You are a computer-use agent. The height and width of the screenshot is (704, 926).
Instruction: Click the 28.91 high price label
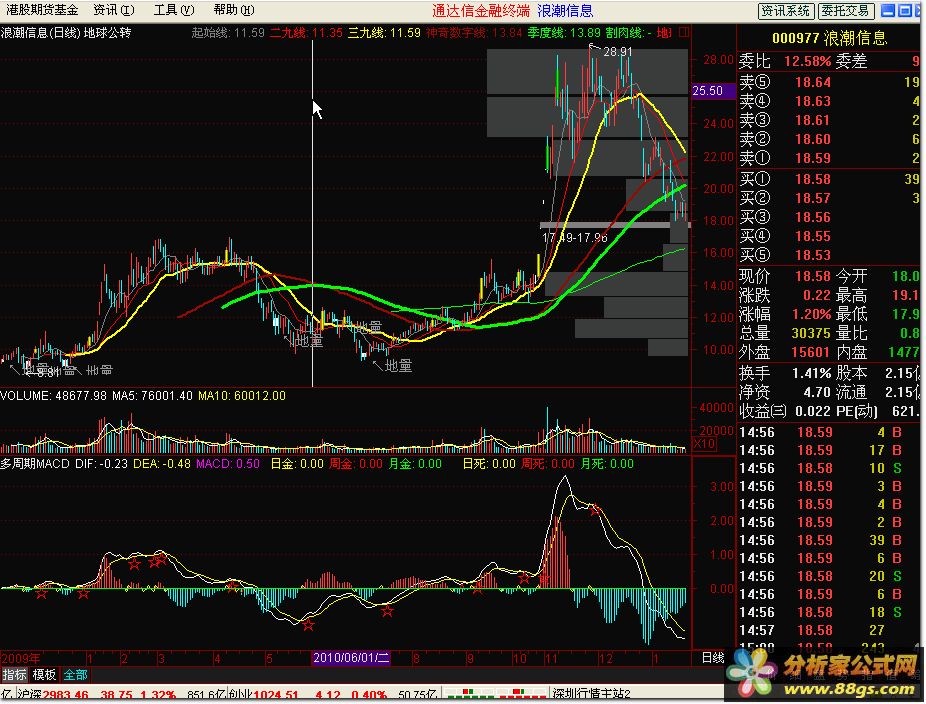(618, 52)
